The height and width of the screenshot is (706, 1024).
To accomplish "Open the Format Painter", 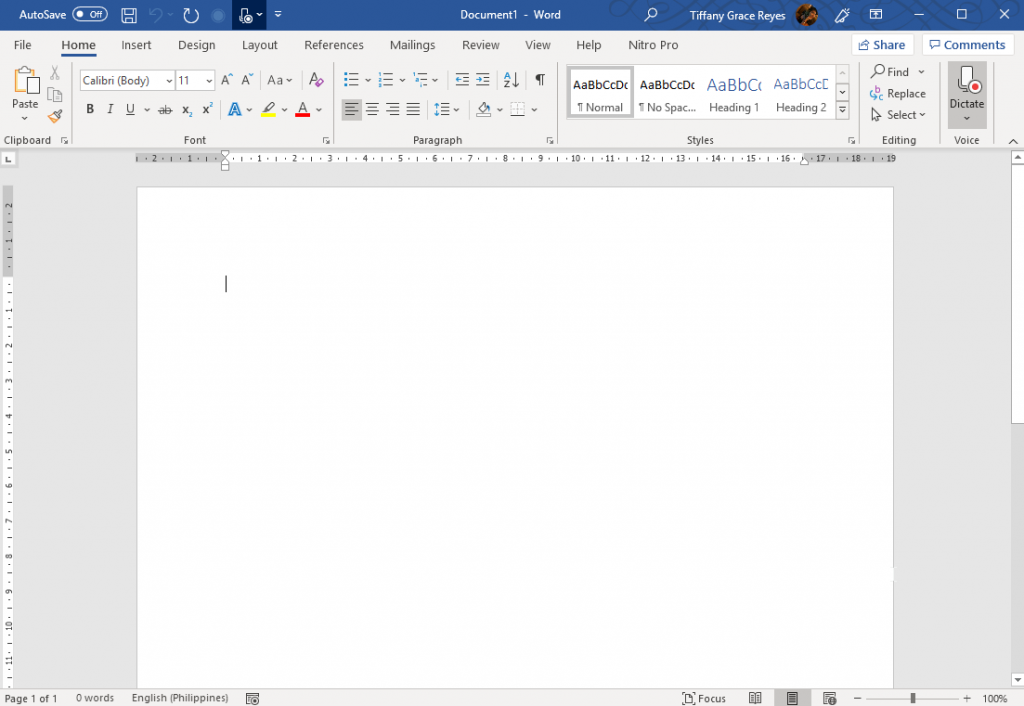I will pyautogui.click(x=55, y=116).
